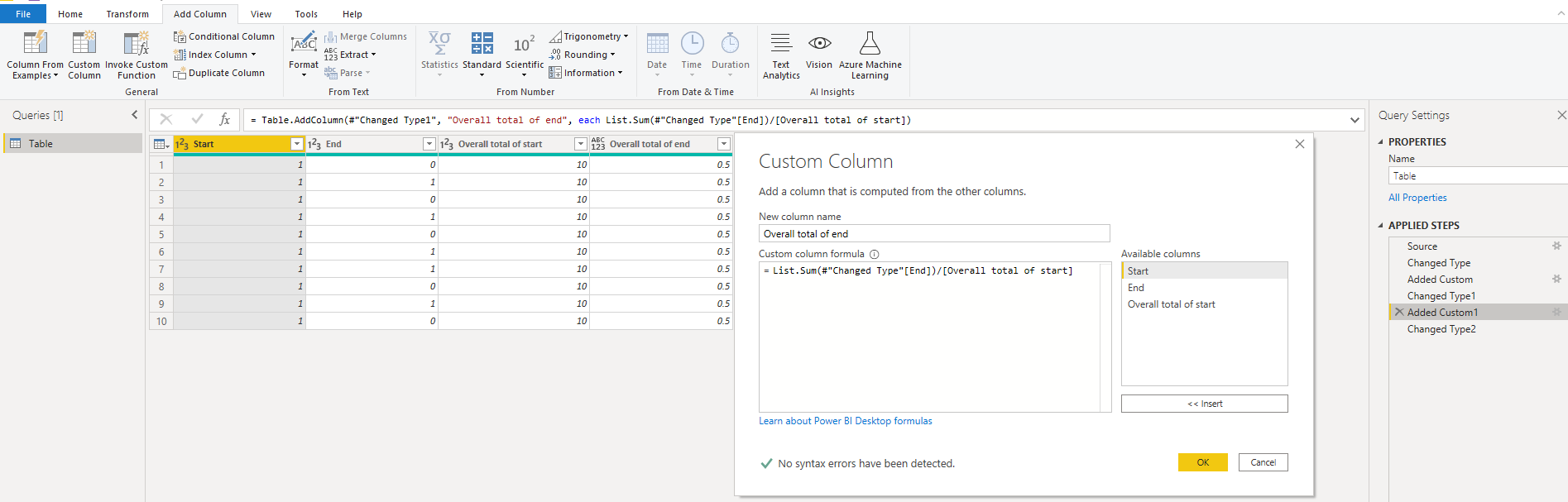The width and height of the screenshot is (1568, 502).
Task: Open the Extract dropdown
Action: pyautogui.click(x=350, y=55)
